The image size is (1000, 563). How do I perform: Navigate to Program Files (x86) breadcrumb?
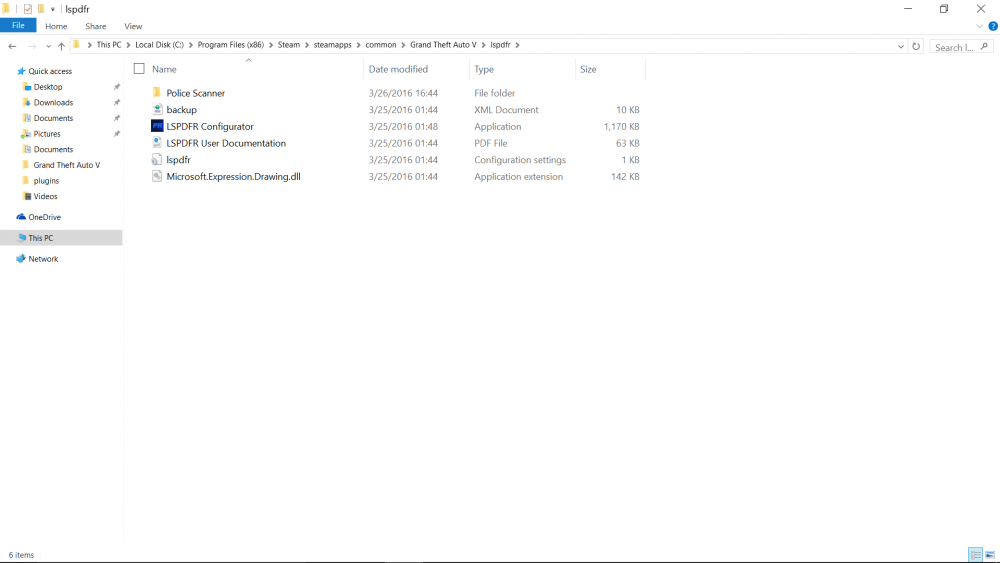coord(230,45)
